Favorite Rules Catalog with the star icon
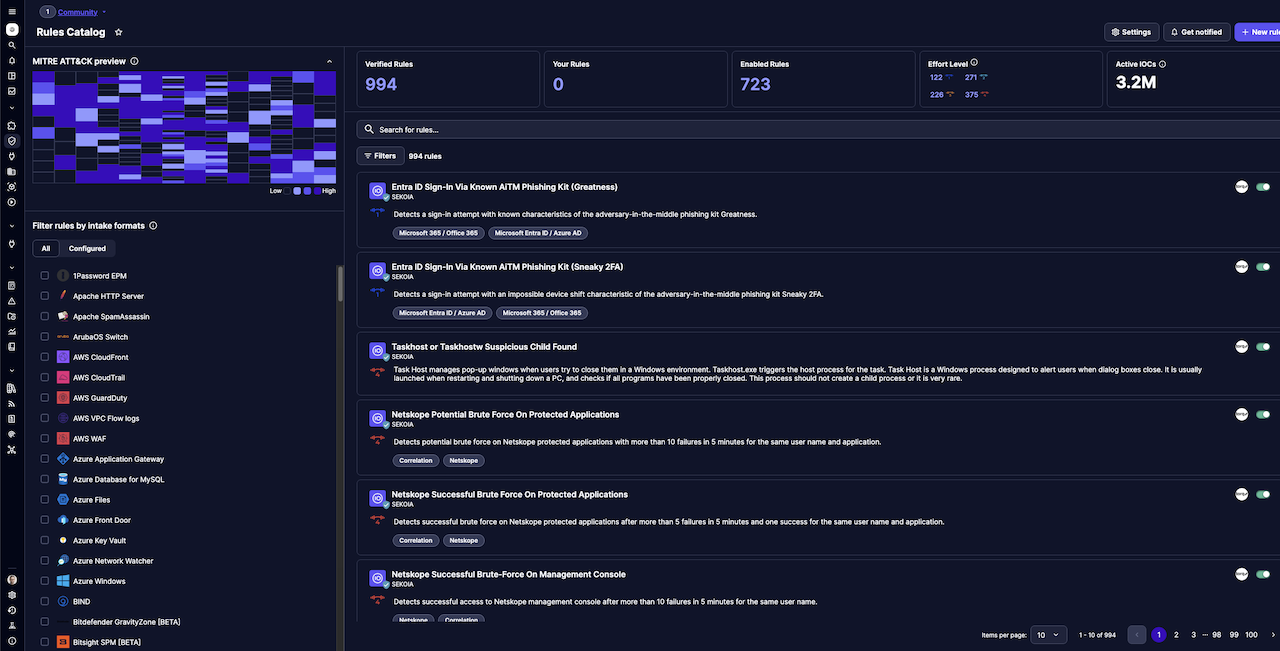 point(119,32)
